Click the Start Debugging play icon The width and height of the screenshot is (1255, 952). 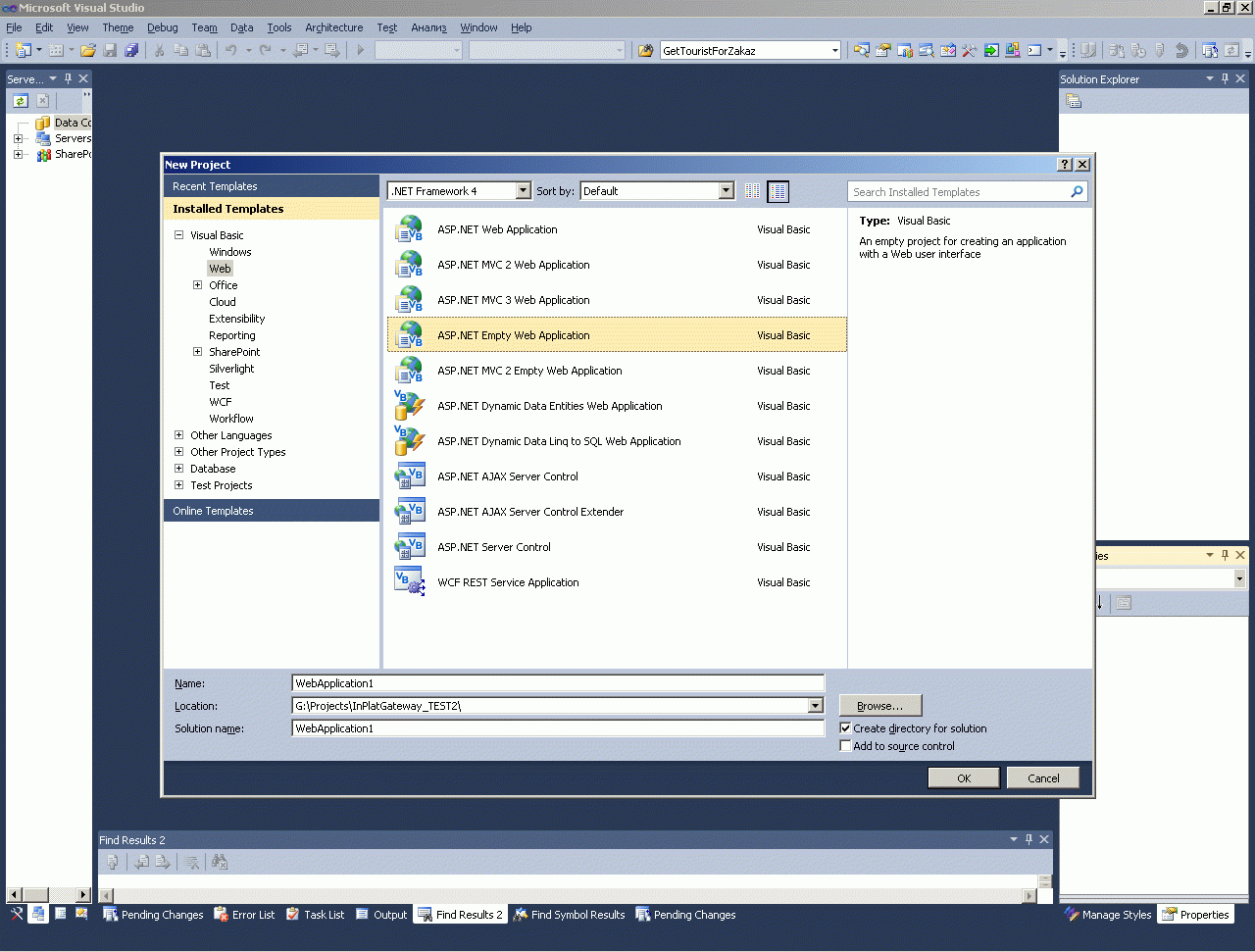361,50
